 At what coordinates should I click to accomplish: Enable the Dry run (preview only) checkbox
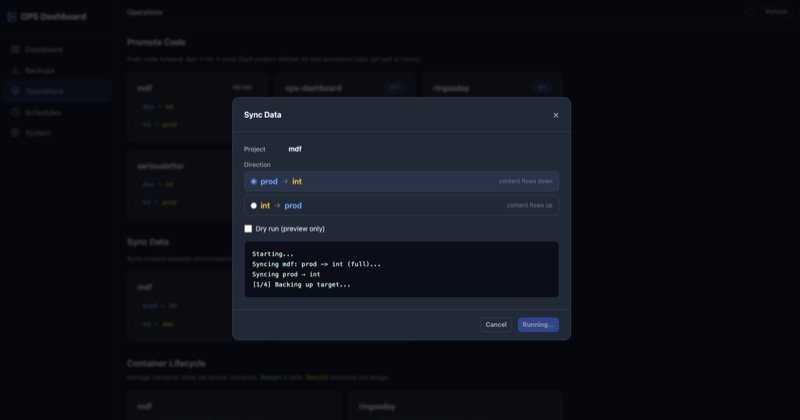tap(248, 229)
